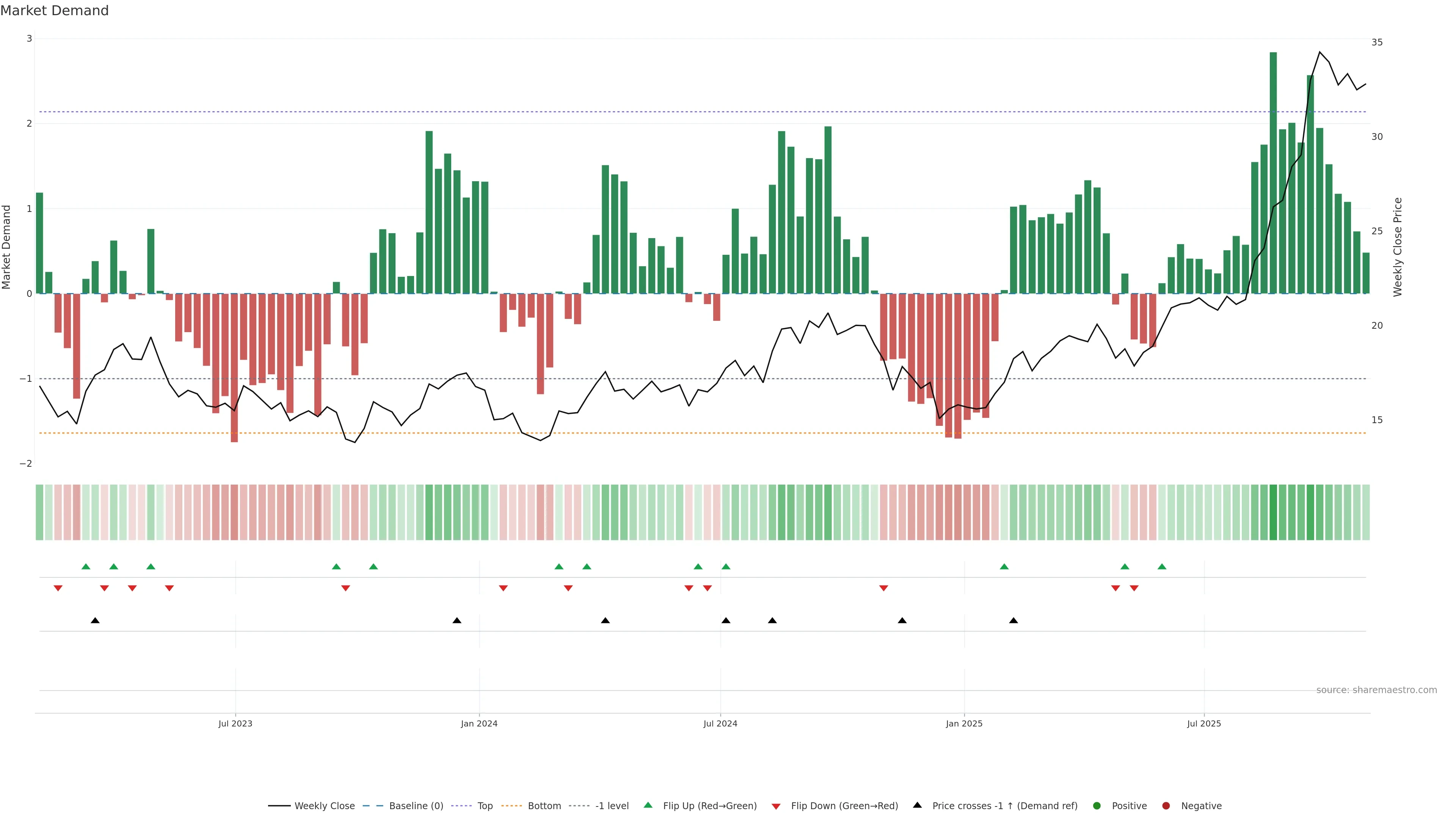Viewport: 1456px width, 819px height.
Task: Click the black price-cross marker just after Jan 2025
Action: click(x=1014, y=621)
